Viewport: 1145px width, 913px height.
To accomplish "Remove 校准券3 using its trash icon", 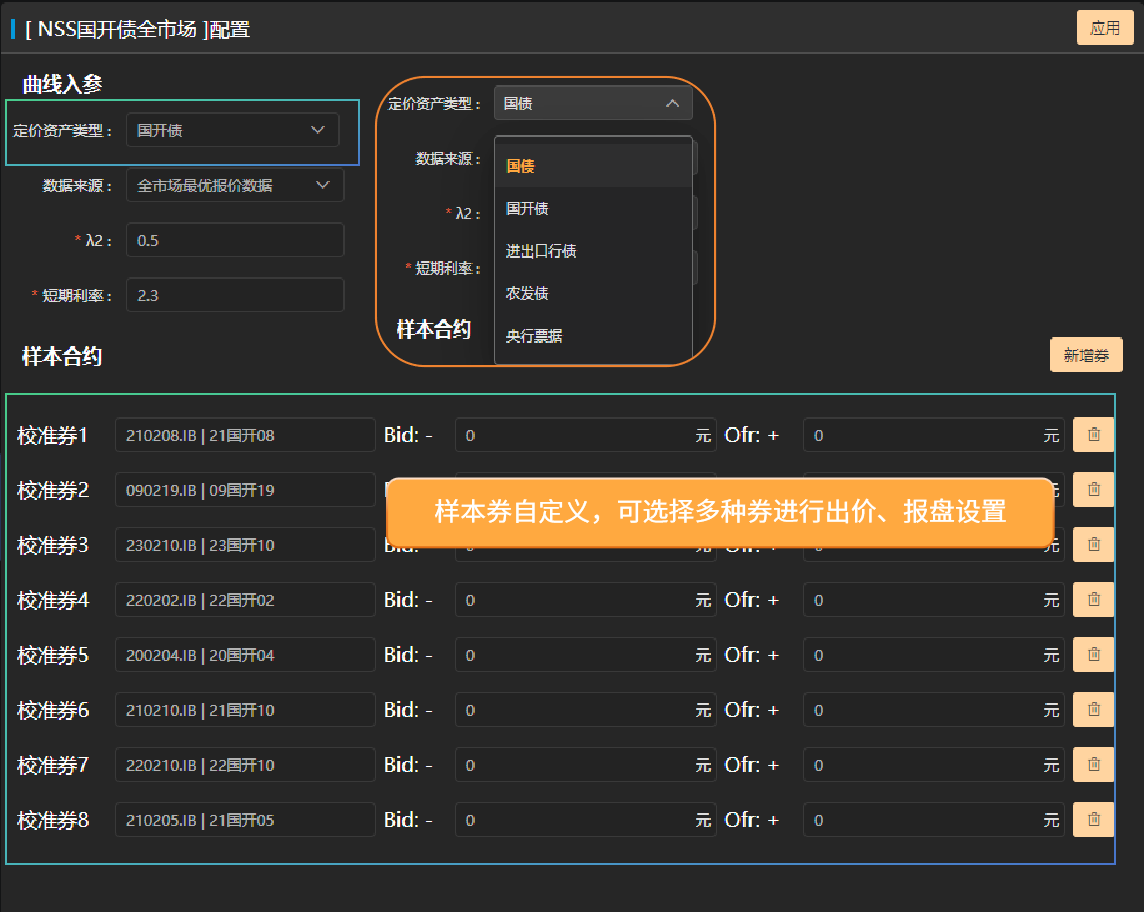I will click(1093, 545).
